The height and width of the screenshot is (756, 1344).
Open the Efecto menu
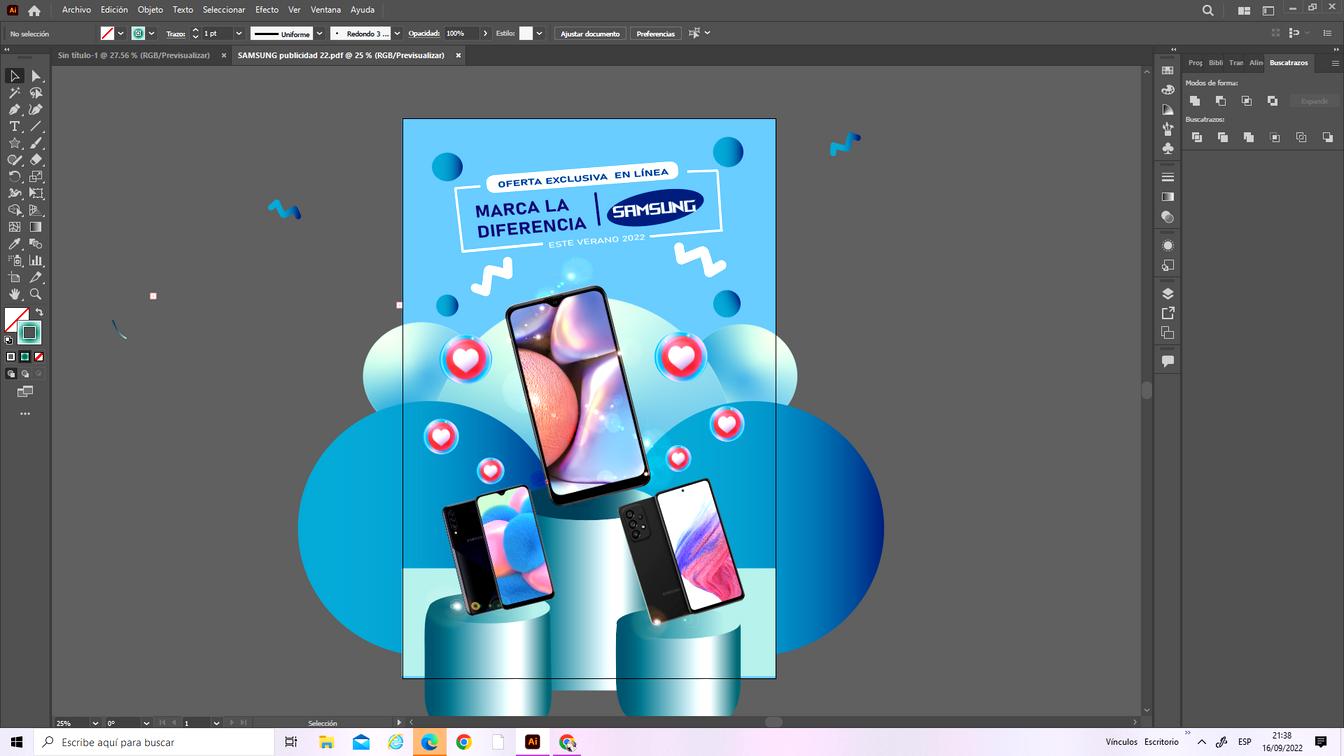(x=267, y=10)
